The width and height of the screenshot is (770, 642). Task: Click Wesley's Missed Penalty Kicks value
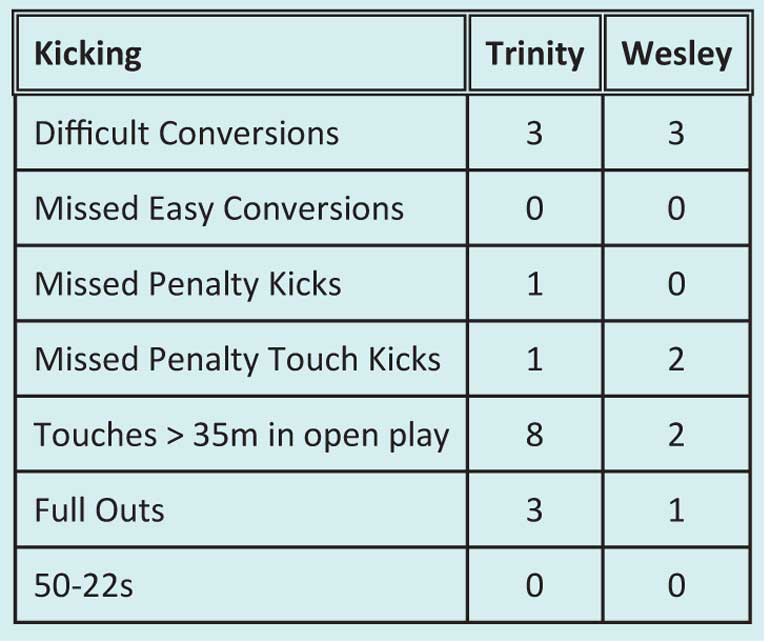[676, 284]
